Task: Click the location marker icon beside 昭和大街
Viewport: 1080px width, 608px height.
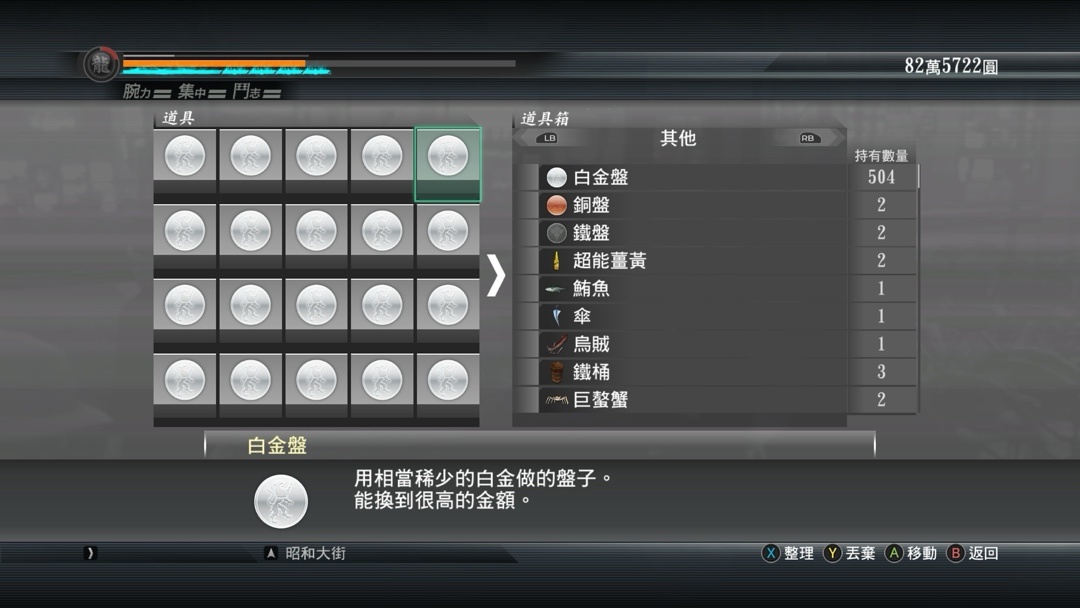Action: [271, 553]
